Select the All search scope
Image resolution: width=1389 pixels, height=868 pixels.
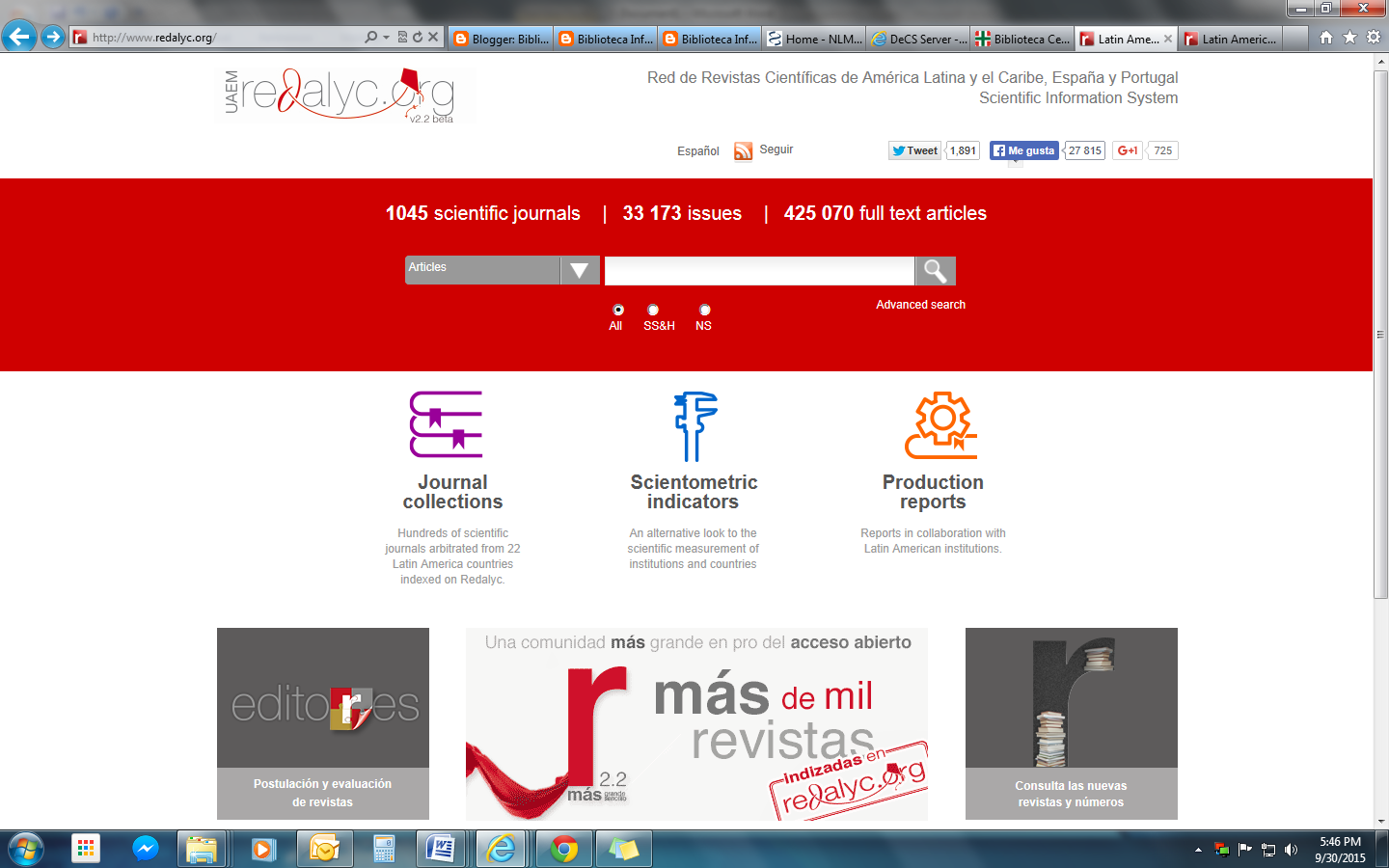tap(616, 310)
